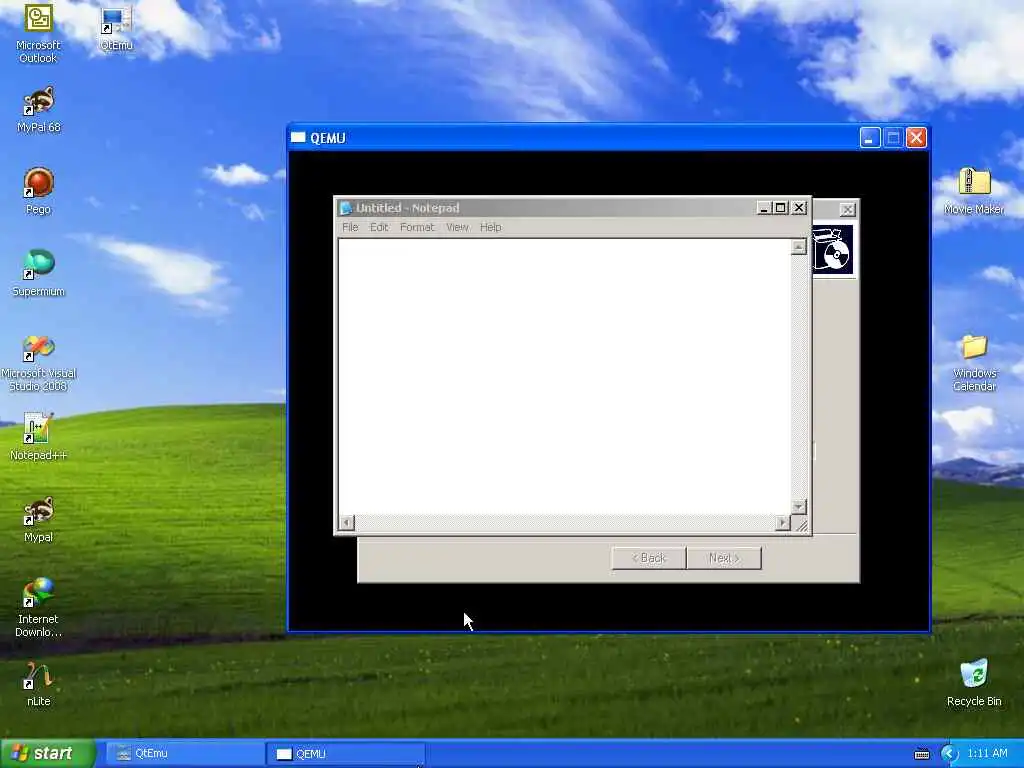The image size is (1024, 768).
Task: Launch Pego desktop shortcut
Action: coord(38,191)
